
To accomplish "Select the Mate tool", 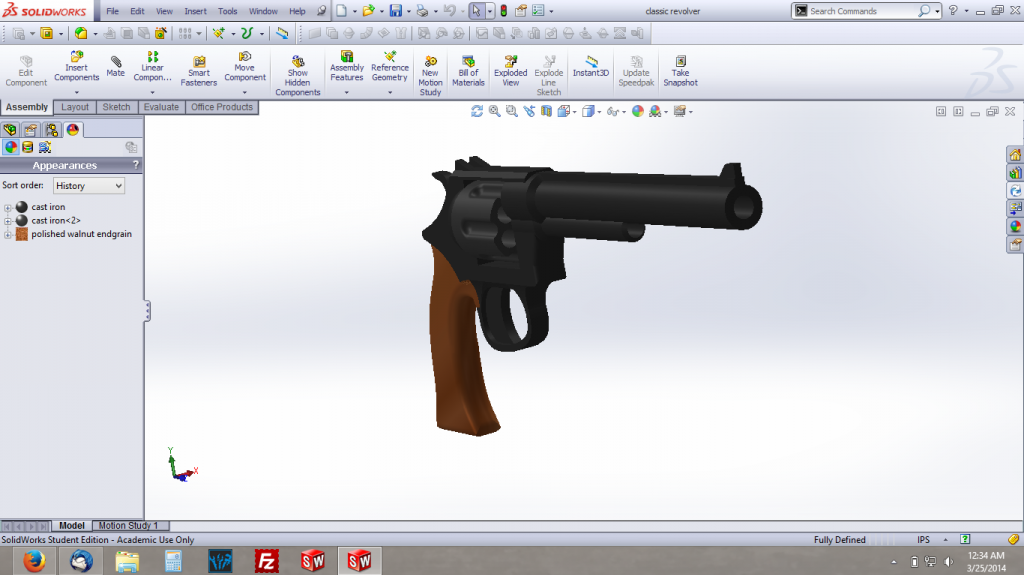I will (116, 67).
